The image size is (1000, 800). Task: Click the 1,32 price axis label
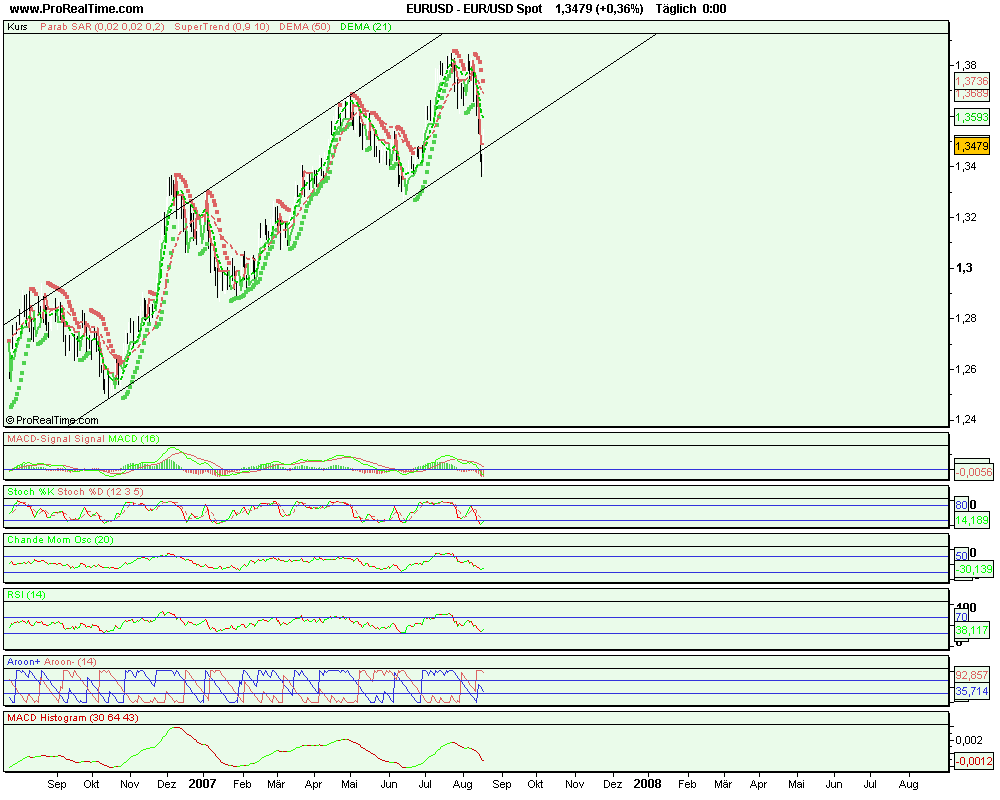click(x=966, y=218)
